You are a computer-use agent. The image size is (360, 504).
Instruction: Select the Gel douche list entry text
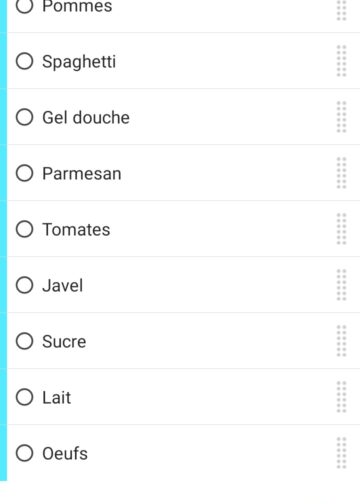click(x=86, y=117)
